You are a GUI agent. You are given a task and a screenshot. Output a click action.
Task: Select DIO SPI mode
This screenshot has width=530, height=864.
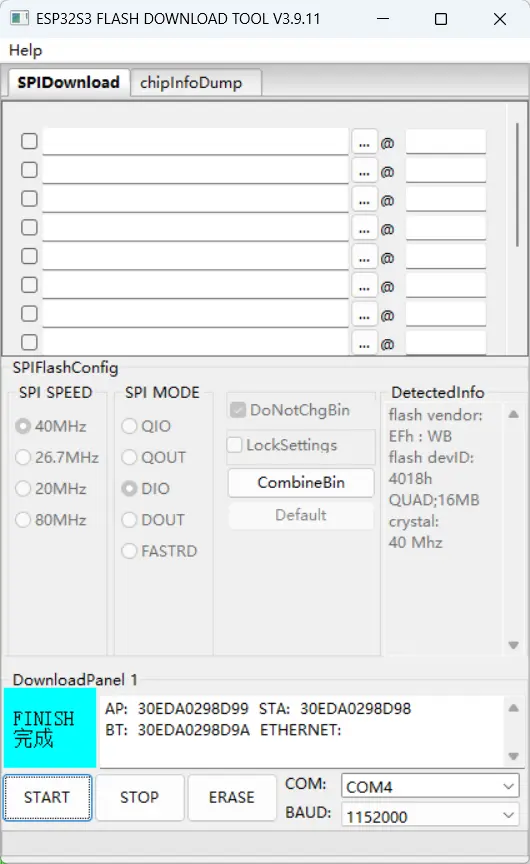[x=146, y=488]
